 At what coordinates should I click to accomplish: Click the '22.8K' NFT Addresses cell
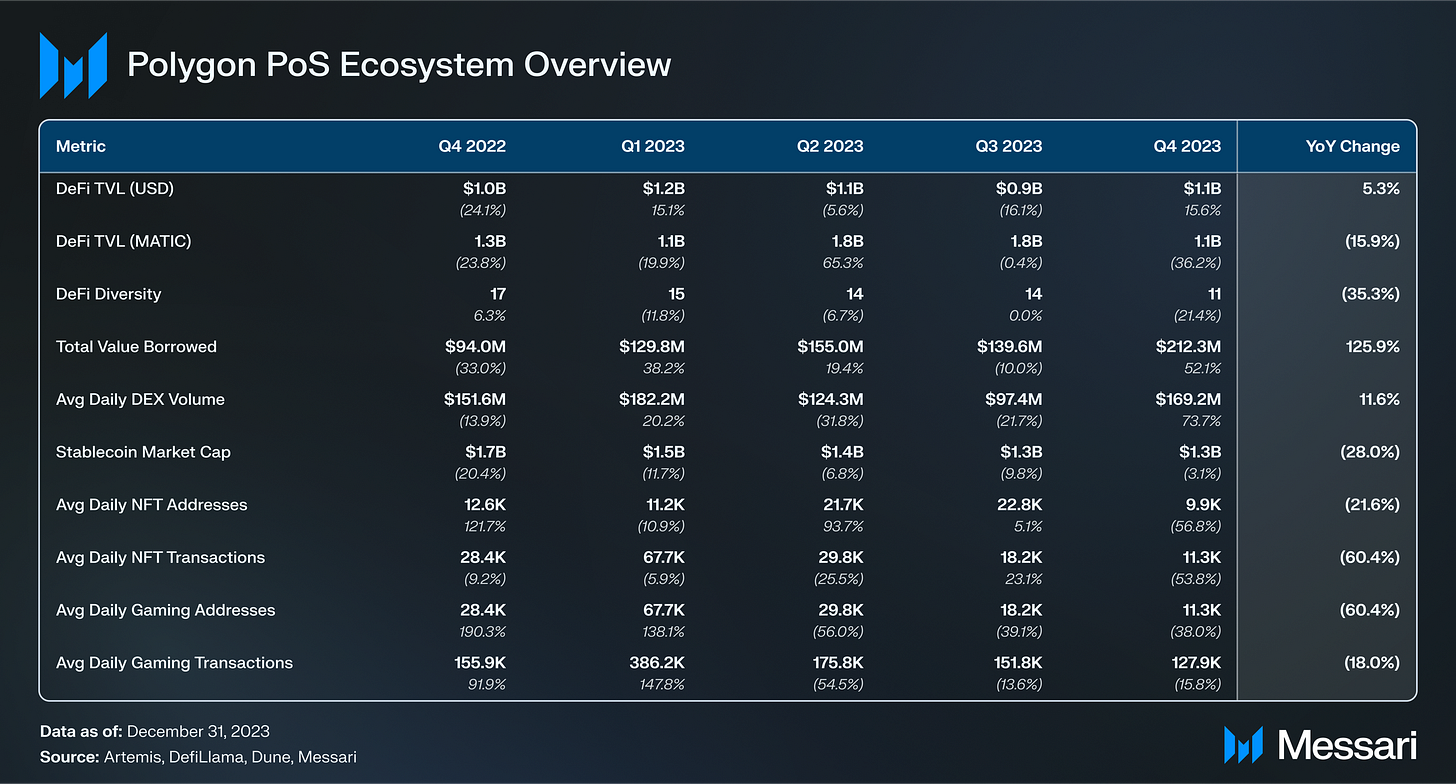pyautogui.click(x=1021, y=505)
